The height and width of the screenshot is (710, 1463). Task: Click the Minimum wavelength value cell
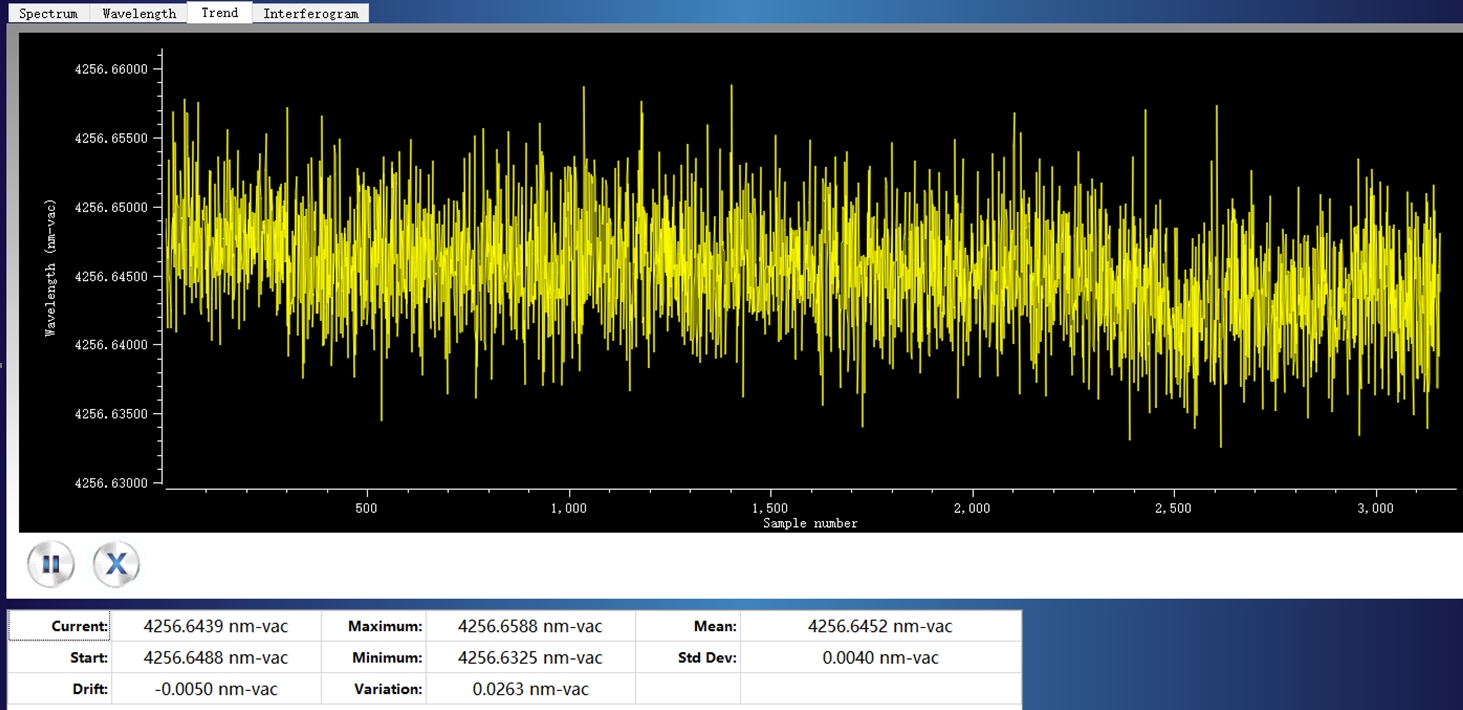(x=530, y=658)
